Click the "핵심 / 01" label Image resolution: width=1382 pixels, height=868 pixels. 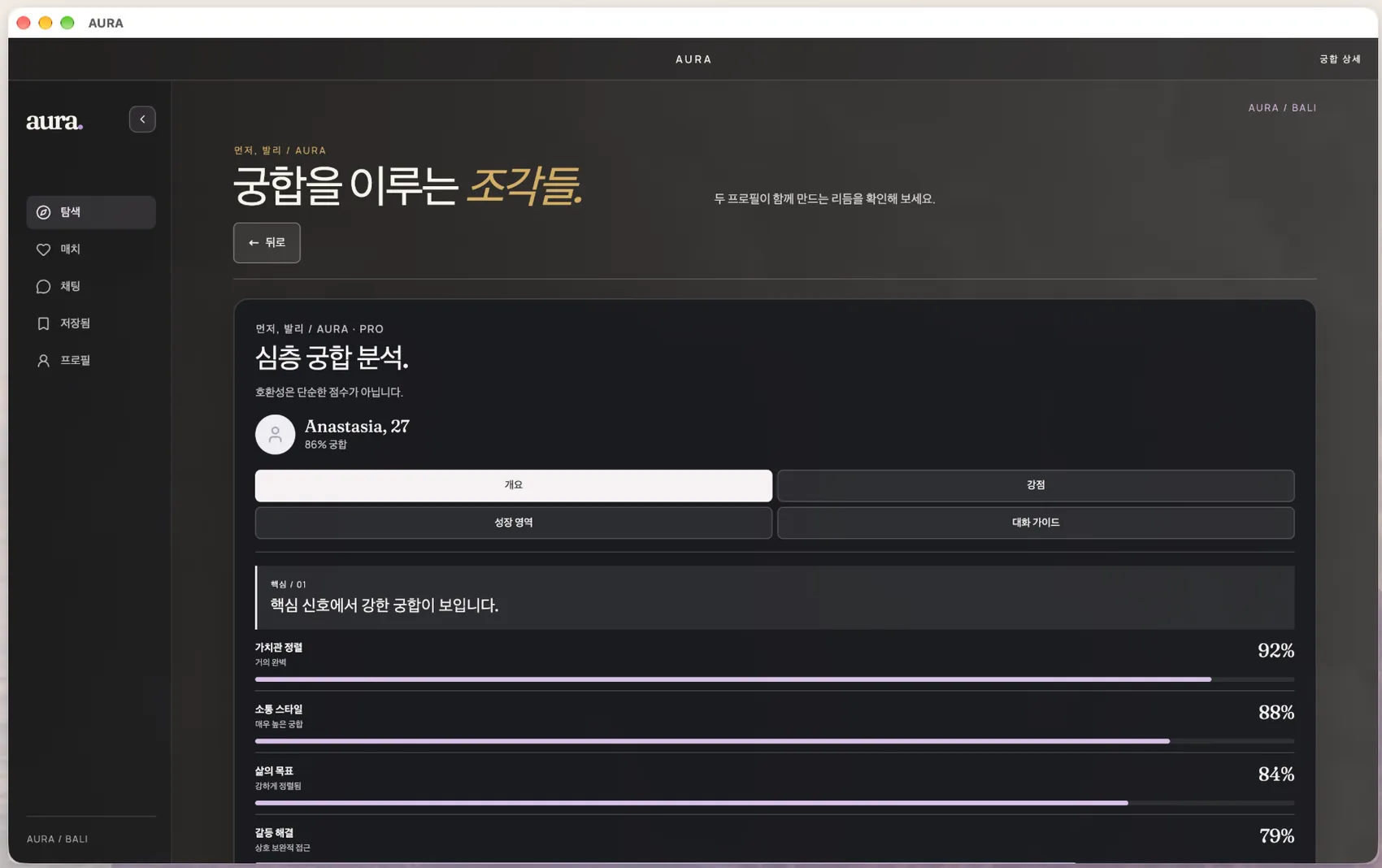[289, 584]
